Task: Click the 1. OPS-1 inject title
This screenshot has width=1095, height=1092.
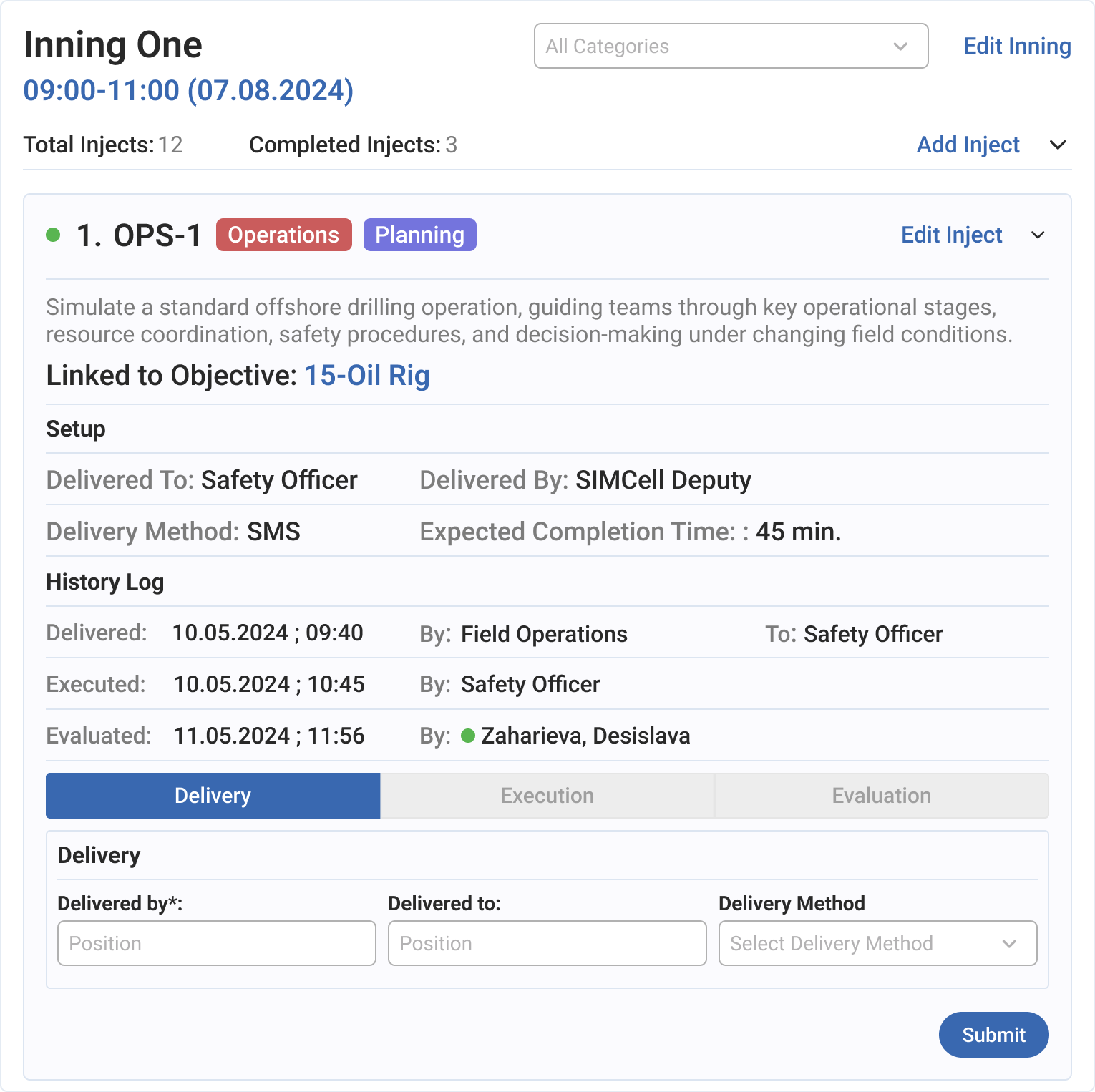Action: (x=139, y=235)
